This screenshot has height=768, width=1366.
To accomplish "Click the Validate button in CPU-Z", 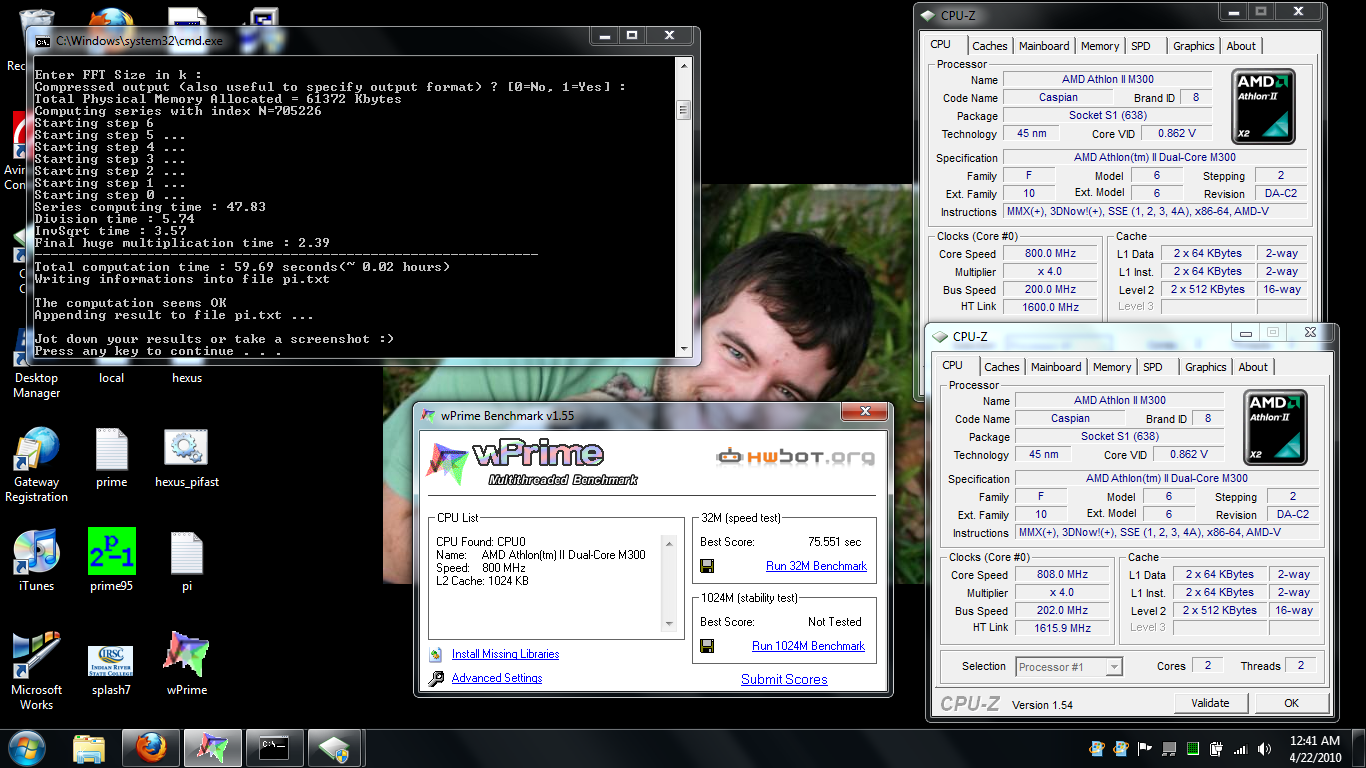I will (x=1210, y=703).
